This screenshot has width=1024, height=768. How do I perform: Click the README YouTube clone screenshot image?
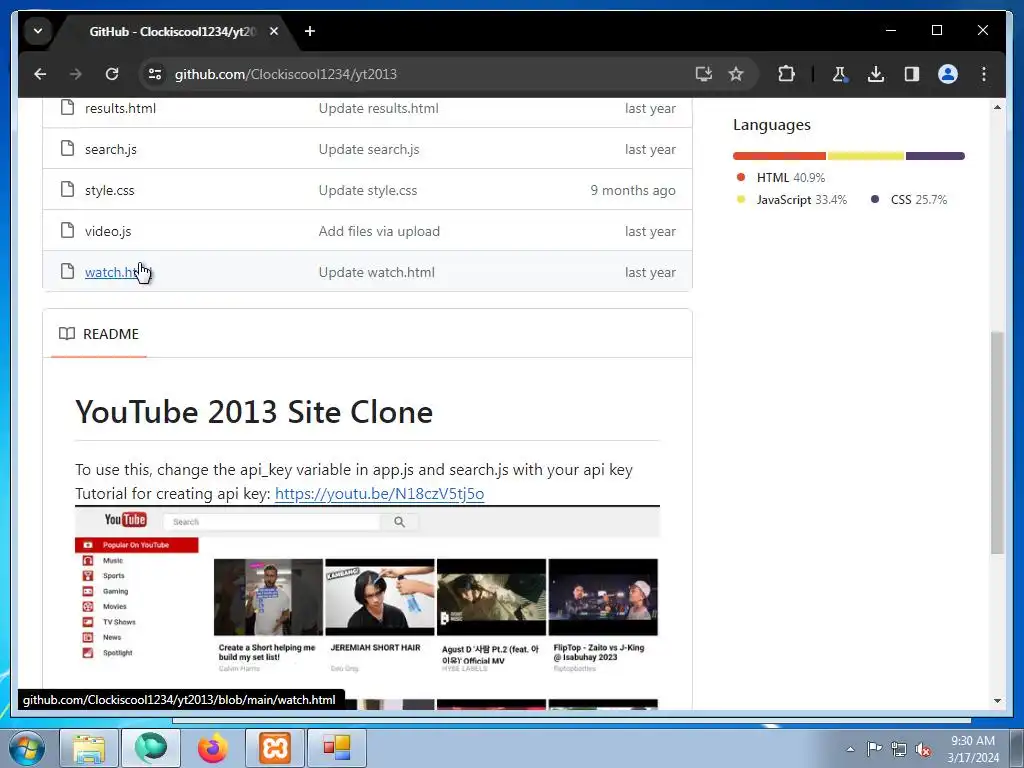pos(367,607)
